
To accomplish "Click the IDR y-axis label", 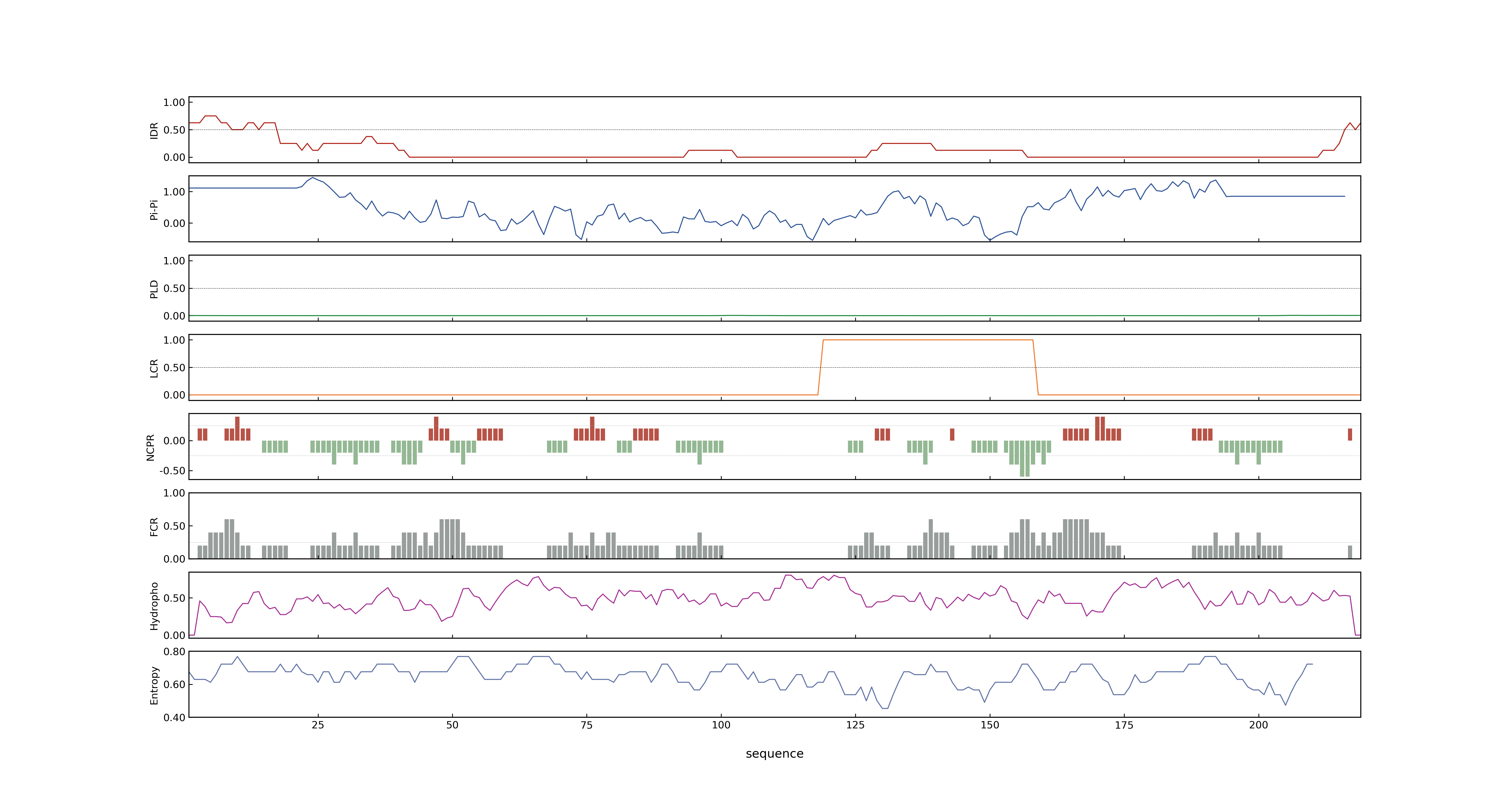I will point(154,130).
